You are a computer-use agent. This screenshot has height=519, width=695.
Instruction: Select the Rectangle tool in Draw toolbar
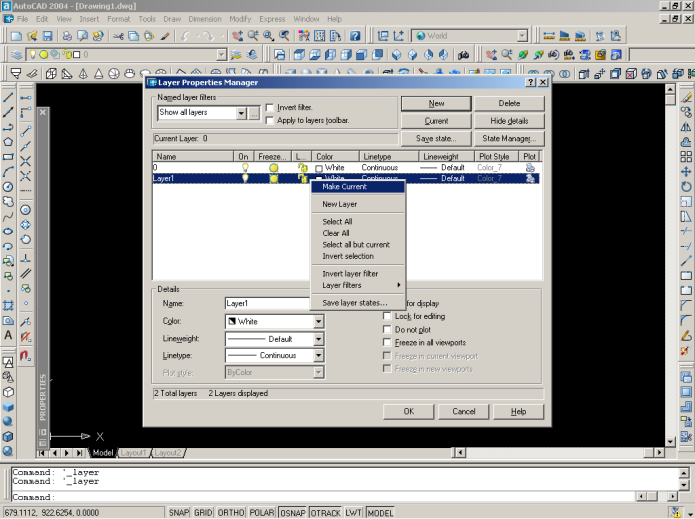click(x=8, y=157)
